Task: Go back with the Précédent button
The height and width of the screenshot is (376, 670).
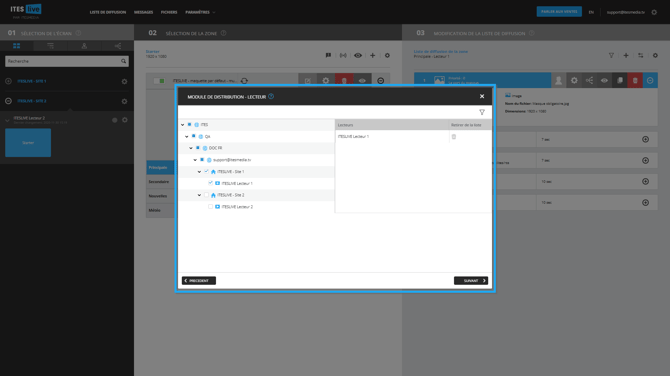Action: (x=199, y=281)
